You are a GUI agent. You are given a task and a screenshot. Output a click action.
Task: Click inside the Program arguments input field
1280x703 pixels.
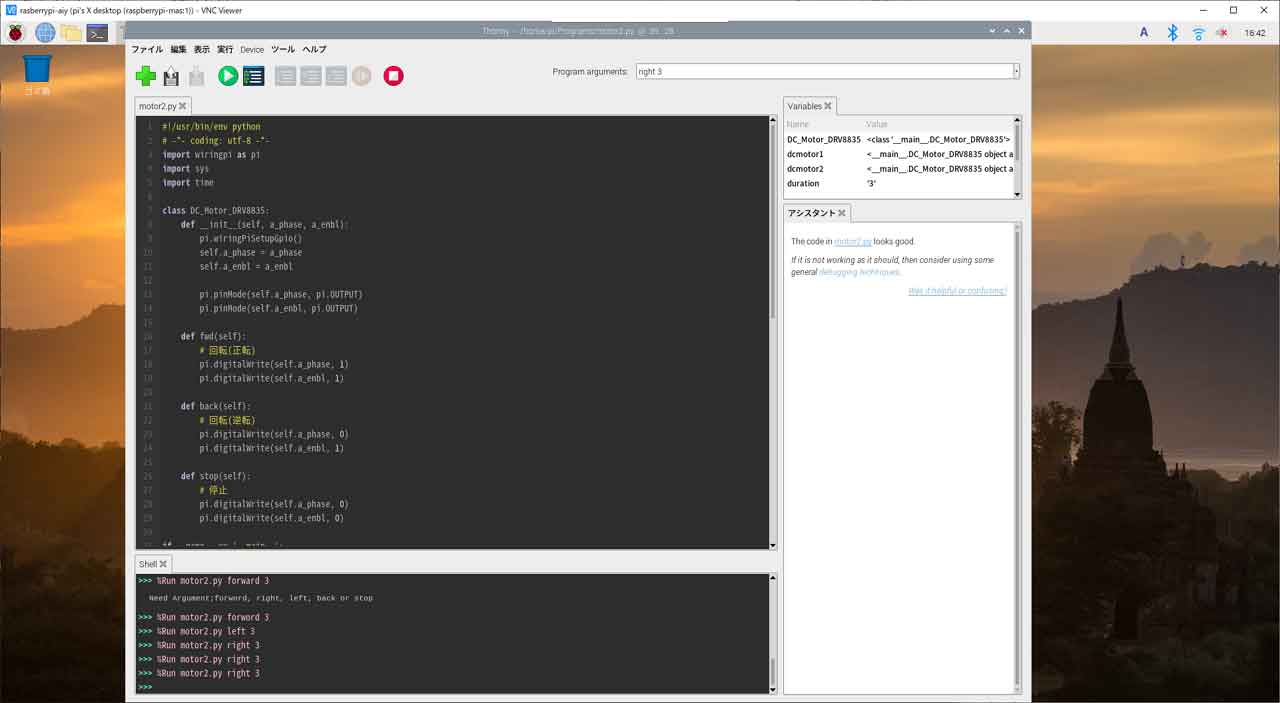click(820, 71)
